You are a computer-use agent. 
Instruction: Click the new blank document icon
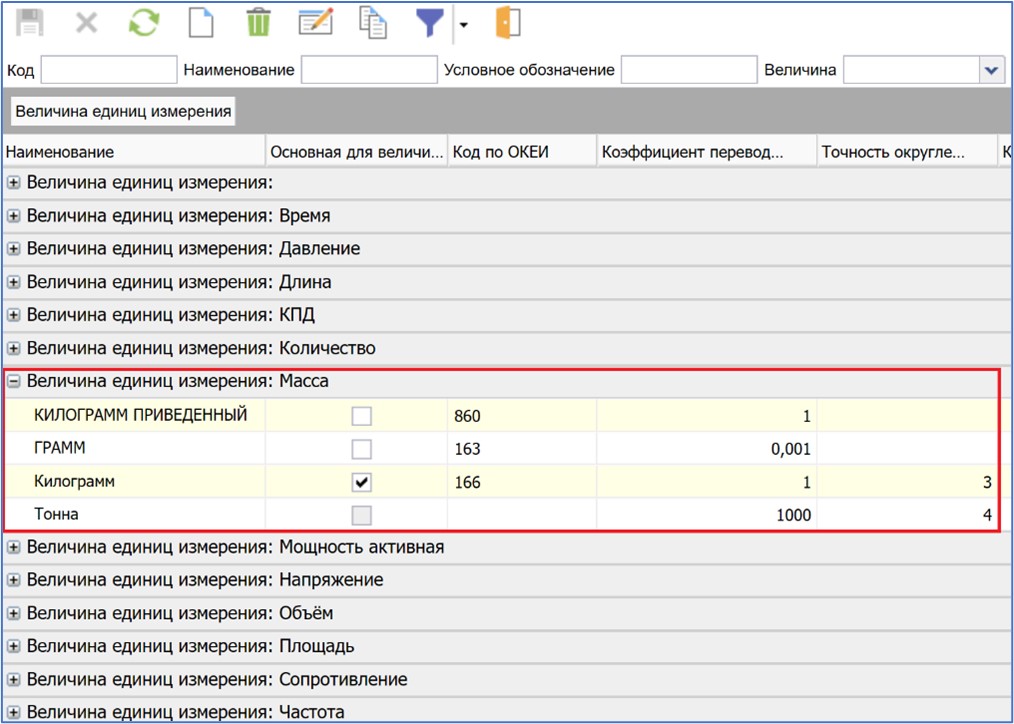202,23
